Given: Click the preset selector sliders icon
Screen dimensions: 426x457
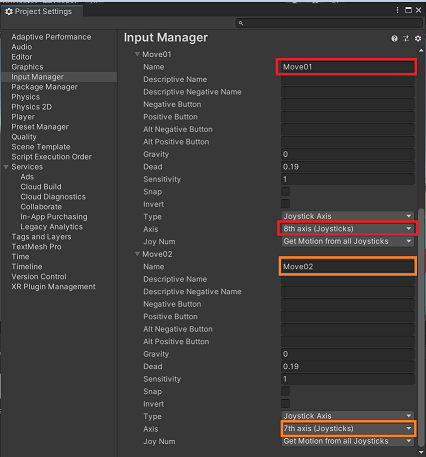Looking at the screenshot, I should point(406,39).
